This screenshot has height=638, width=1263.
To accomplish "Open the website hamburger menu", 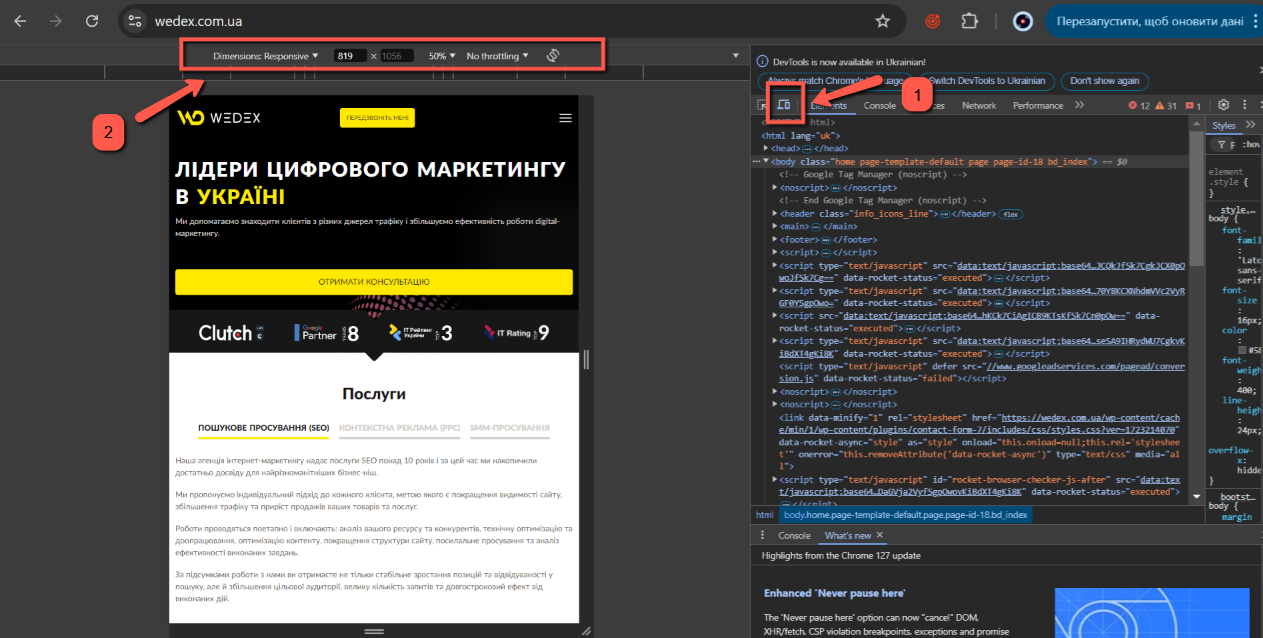I will click(x=566, y=118).
